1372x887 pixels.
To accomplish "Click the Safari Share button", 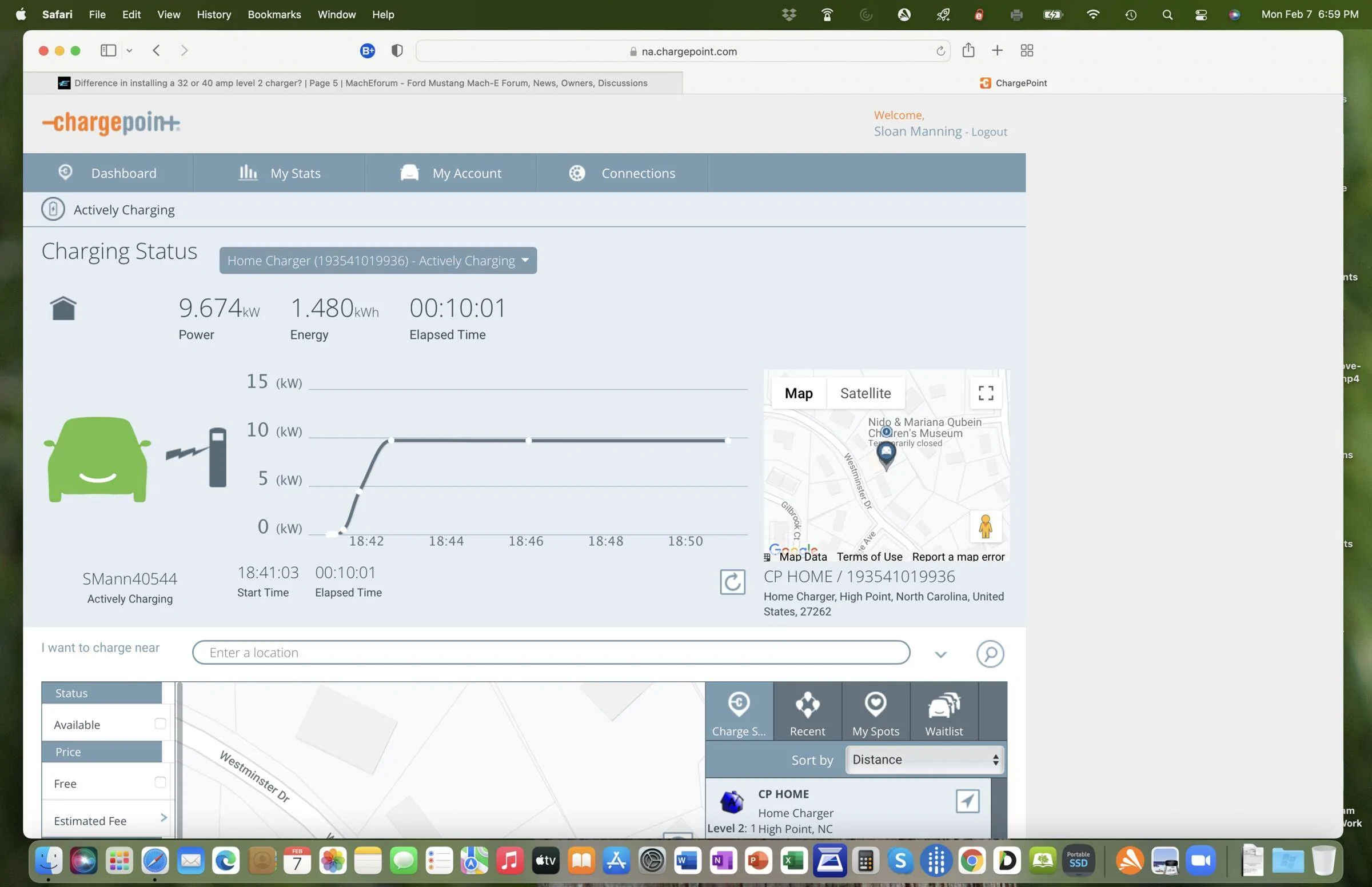I will point(968,51).
